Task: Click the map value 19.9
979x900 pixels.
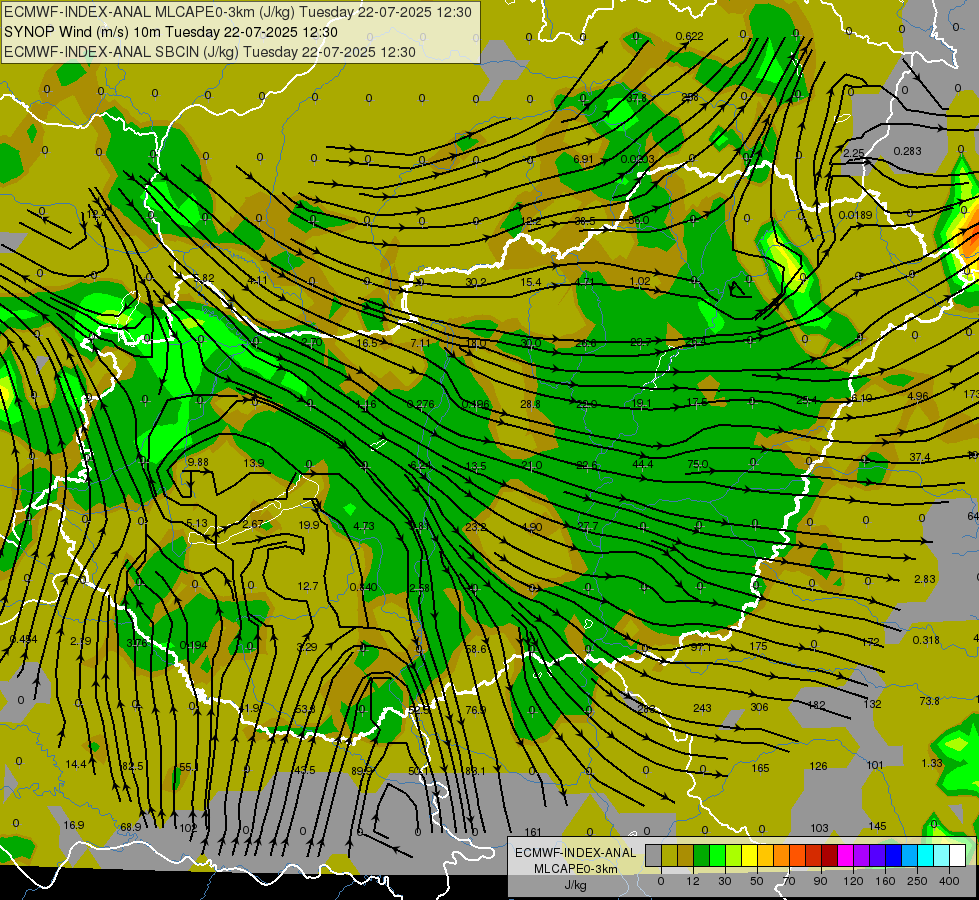Action: coord(309,525)
